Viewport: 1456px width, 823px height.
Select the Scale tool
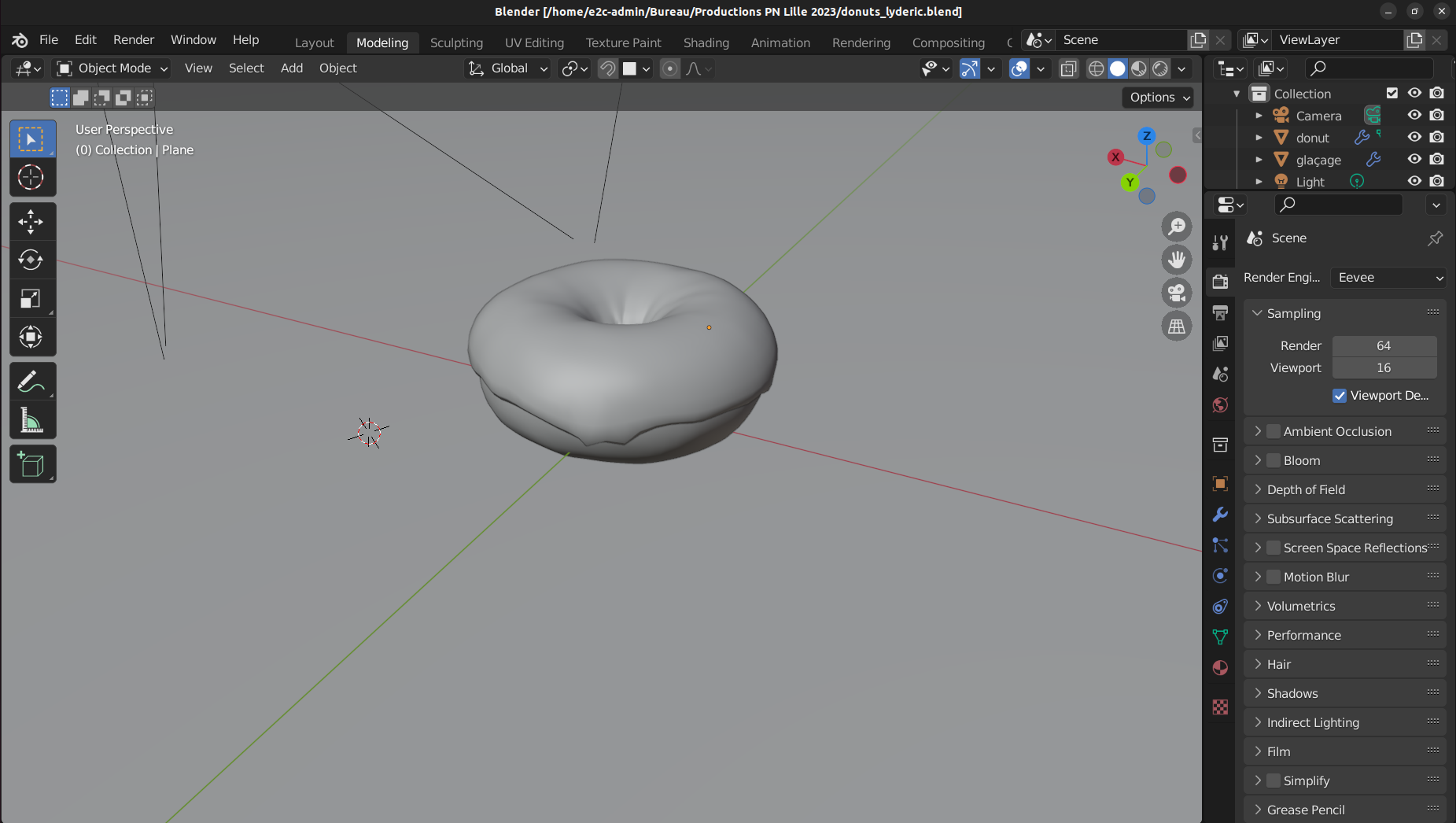31,299
